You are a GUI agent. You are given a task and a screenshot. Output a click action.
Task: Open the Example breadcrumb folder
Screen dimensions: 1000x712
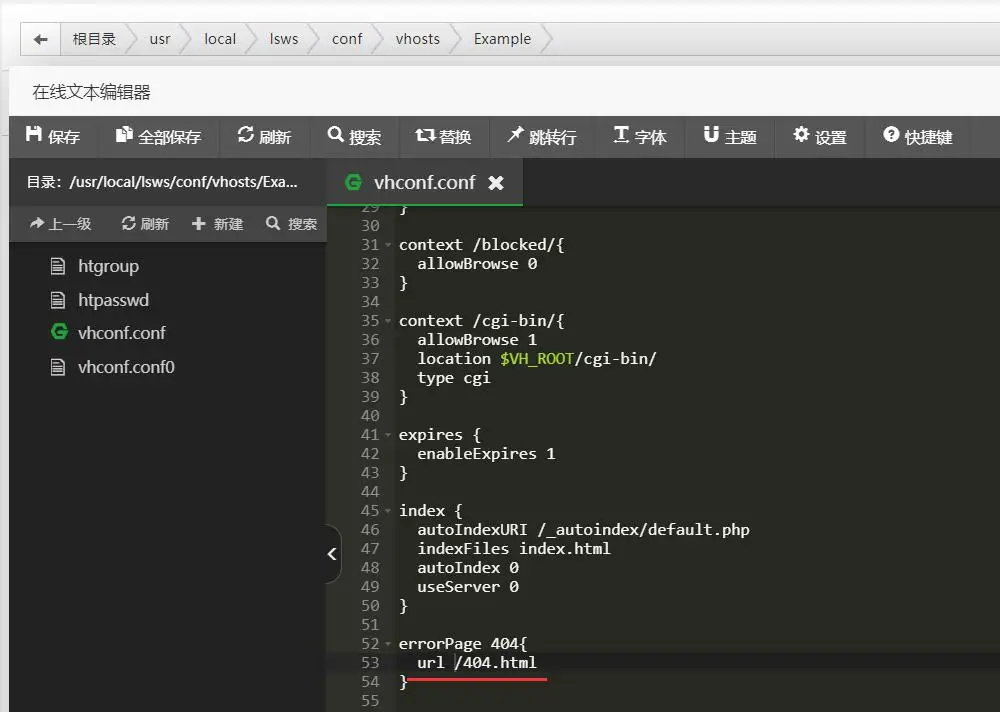pos(502,39)
